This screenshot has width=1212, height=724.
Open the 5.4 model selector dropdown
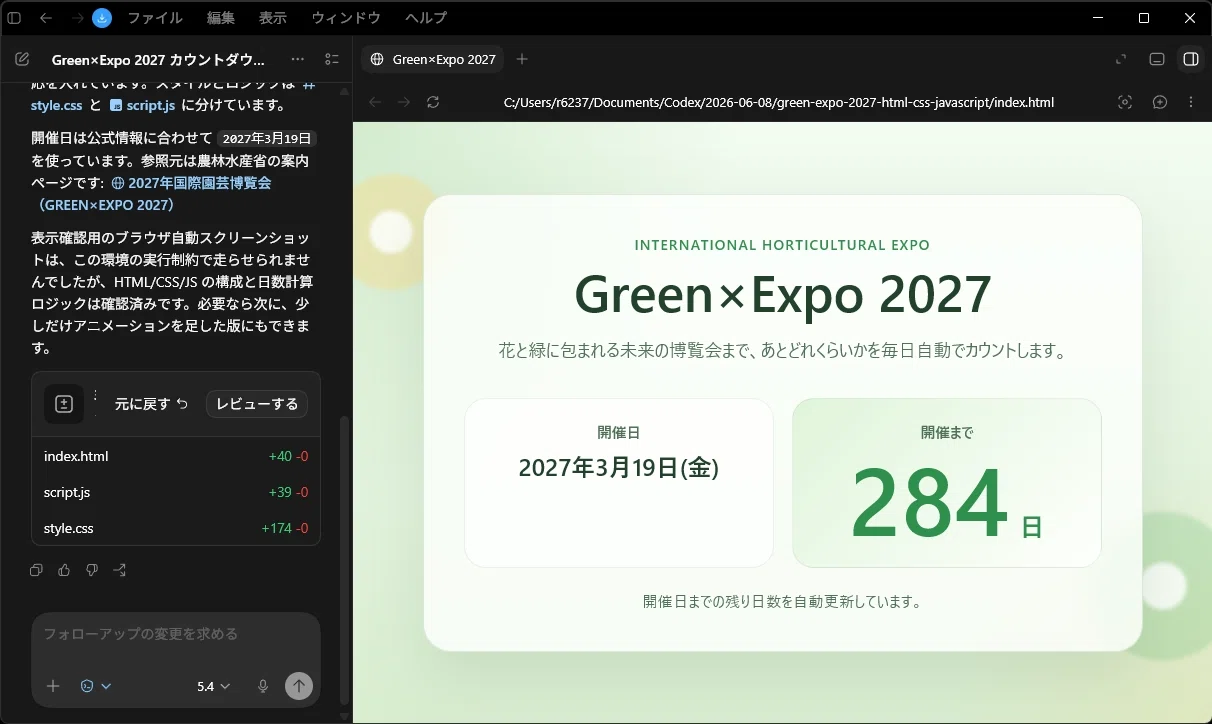pyautogui.click(x=214, y=686)
